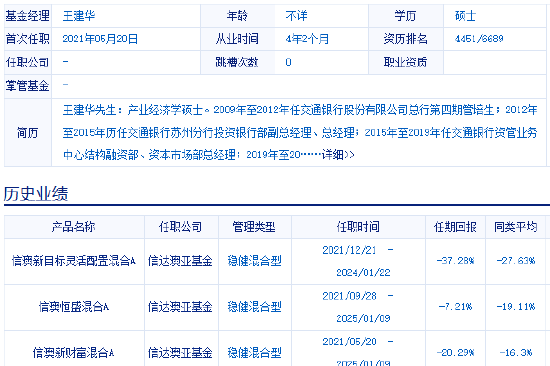Select the experience value 4年2个月

click(x=307, y=39)
